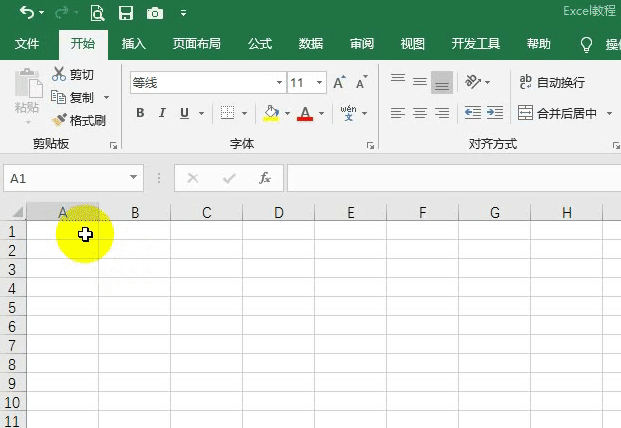621x428 pixels.
Task: Click the Undo arrow icon
Action: click(x=27, y=13)
